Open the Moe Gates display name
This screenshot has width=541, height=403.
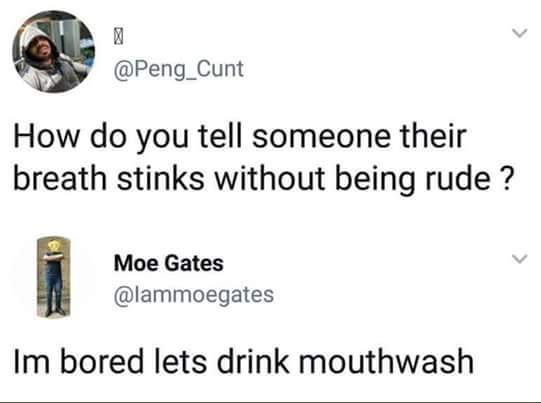(x=169, y=263)
